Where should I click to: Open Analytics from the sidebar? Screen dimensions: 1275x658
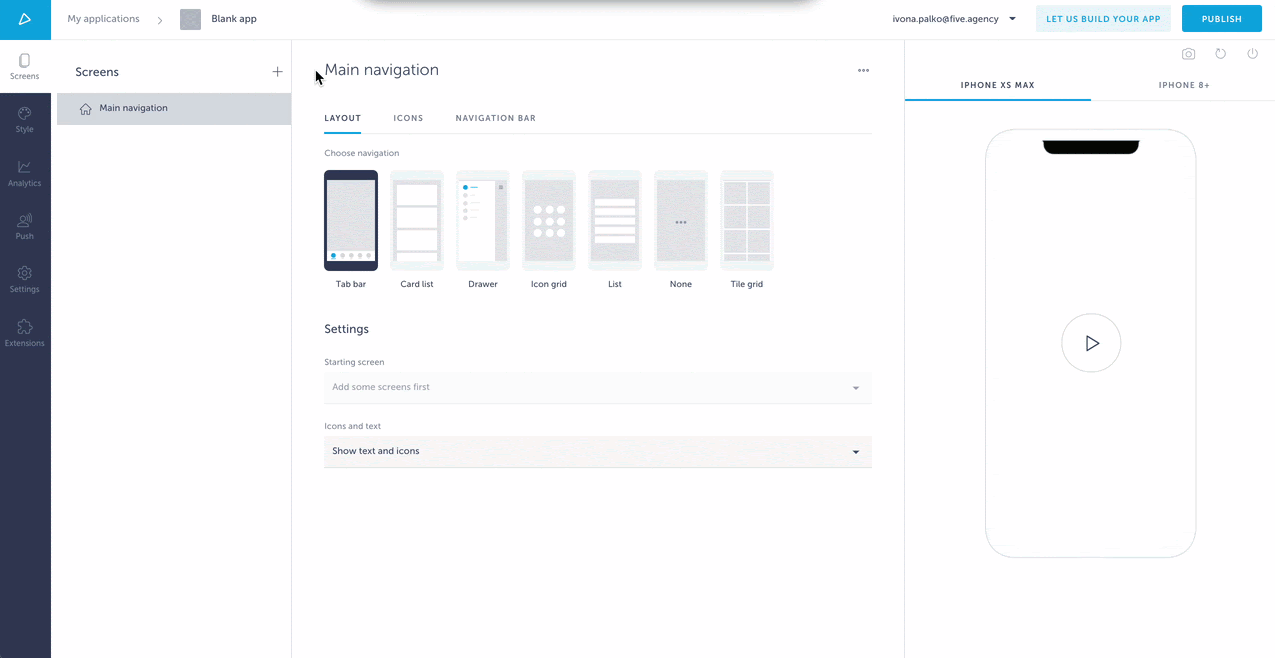pyautogui.click(x=24, y=173)
